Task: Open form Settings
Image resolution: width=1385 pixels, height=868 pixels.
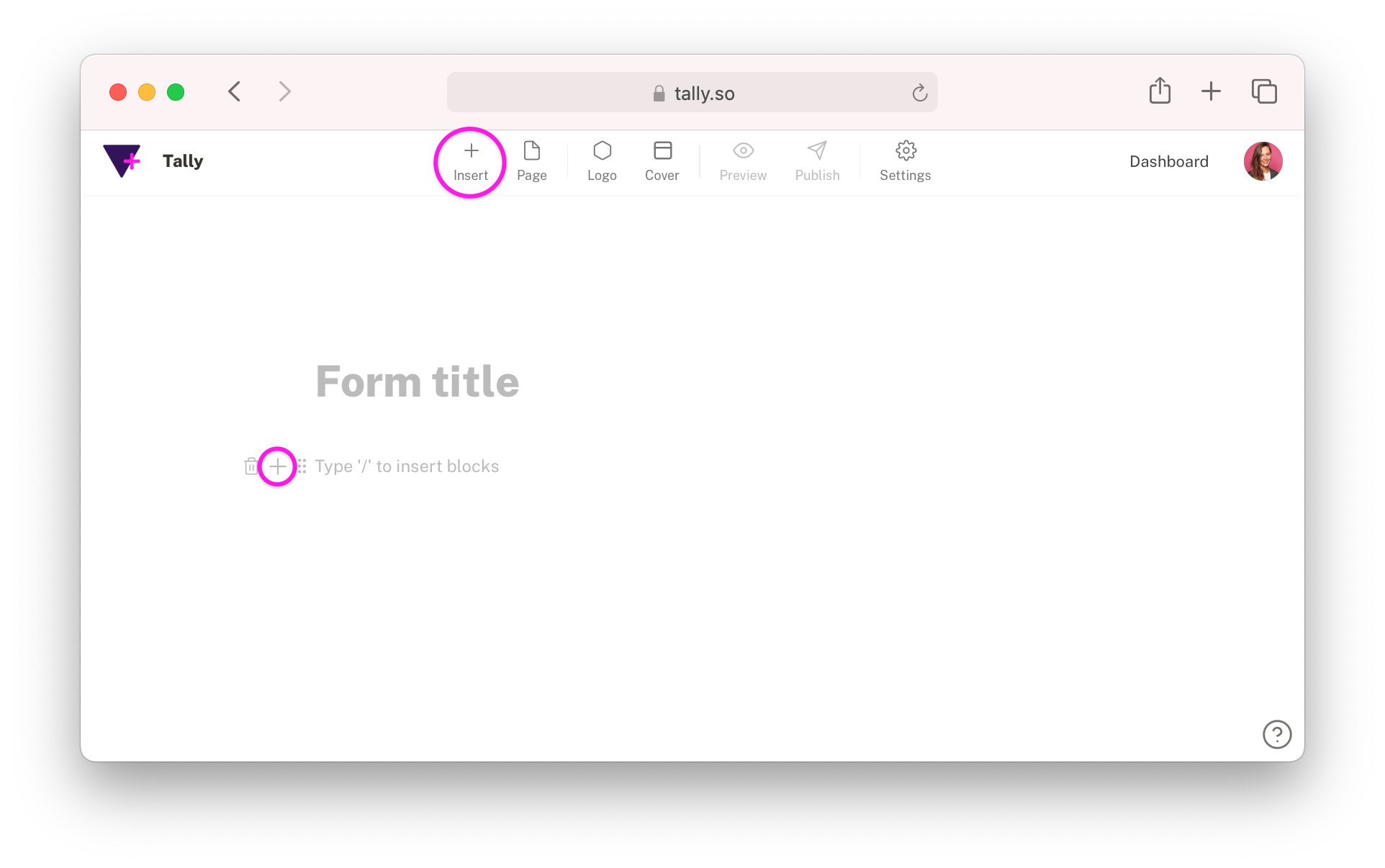Action: [x=906, y=162]
